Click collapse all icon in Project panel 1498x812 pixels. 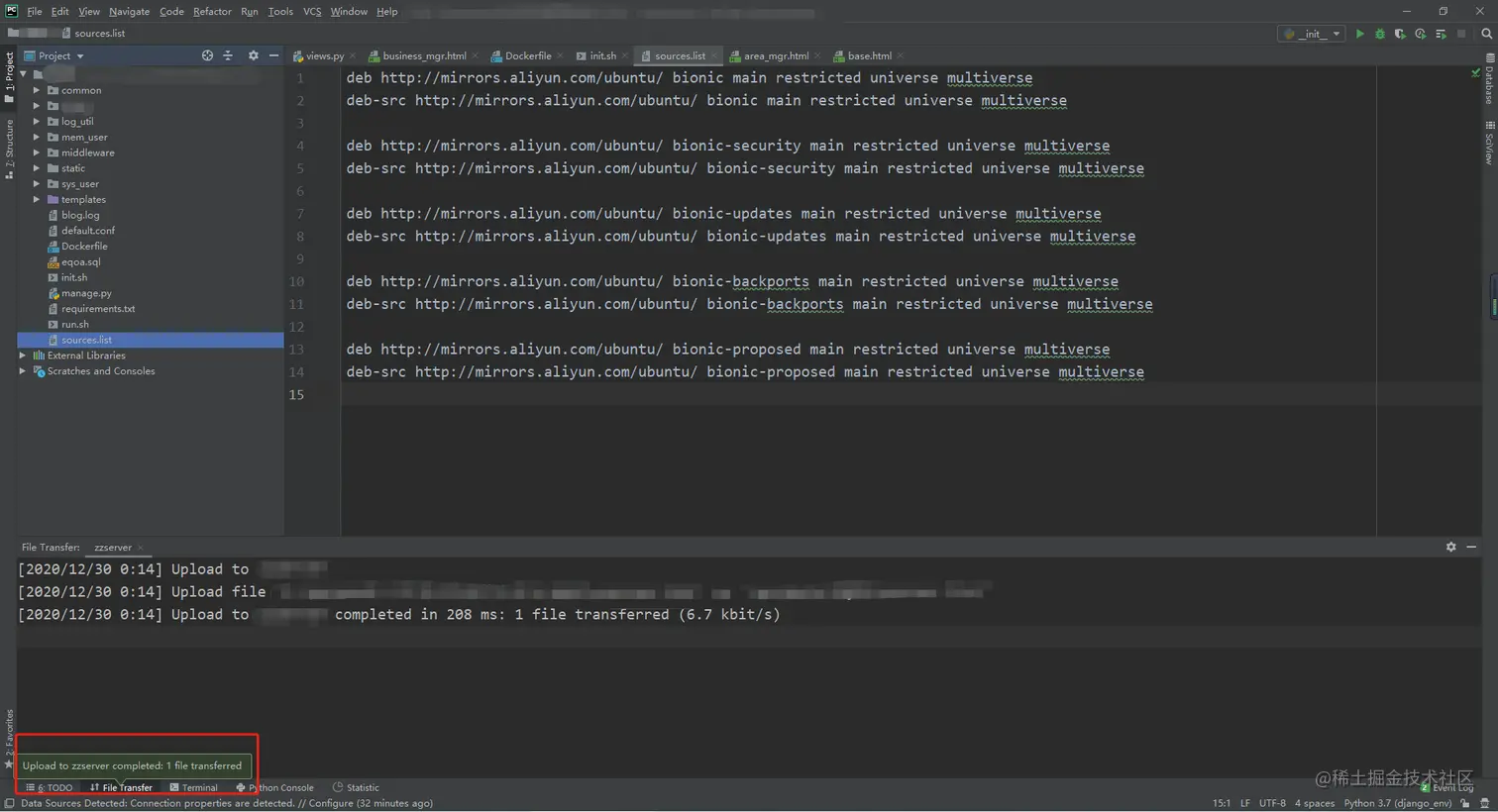(228, 55)
